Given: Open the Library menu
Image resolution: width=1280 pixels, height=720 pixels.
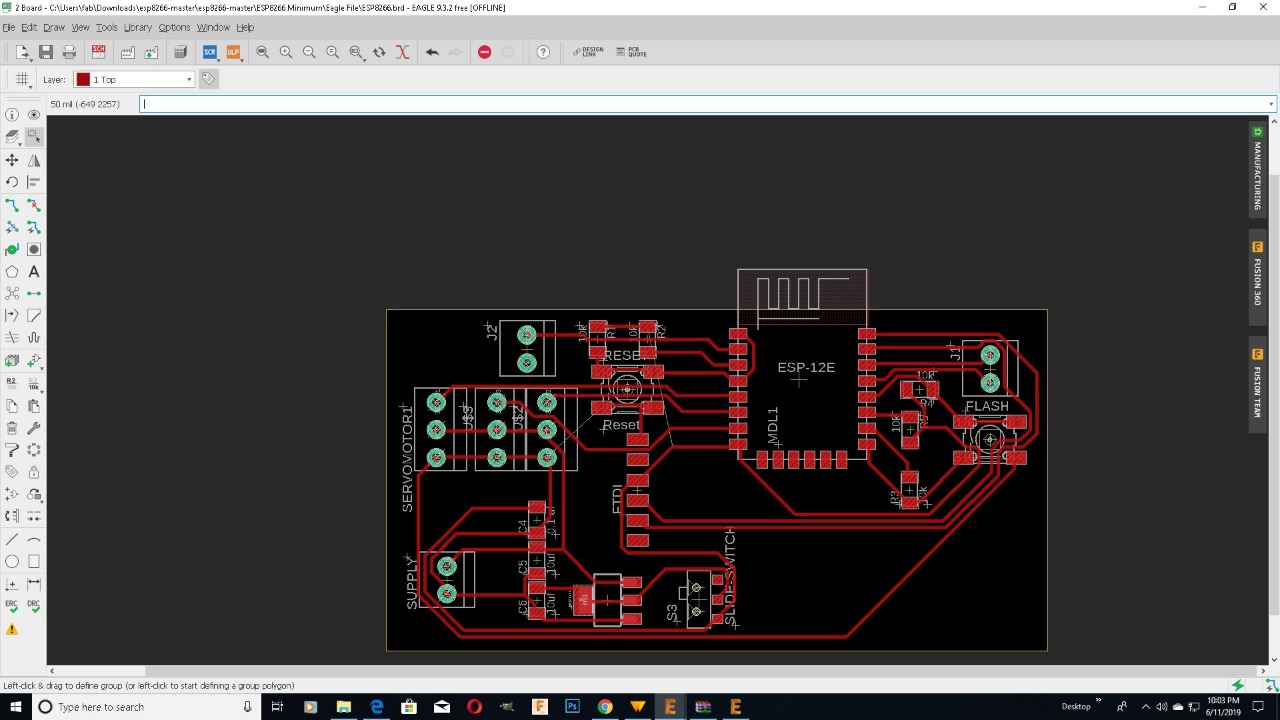Looking at the screenshot, I should [x=138, y=27].
